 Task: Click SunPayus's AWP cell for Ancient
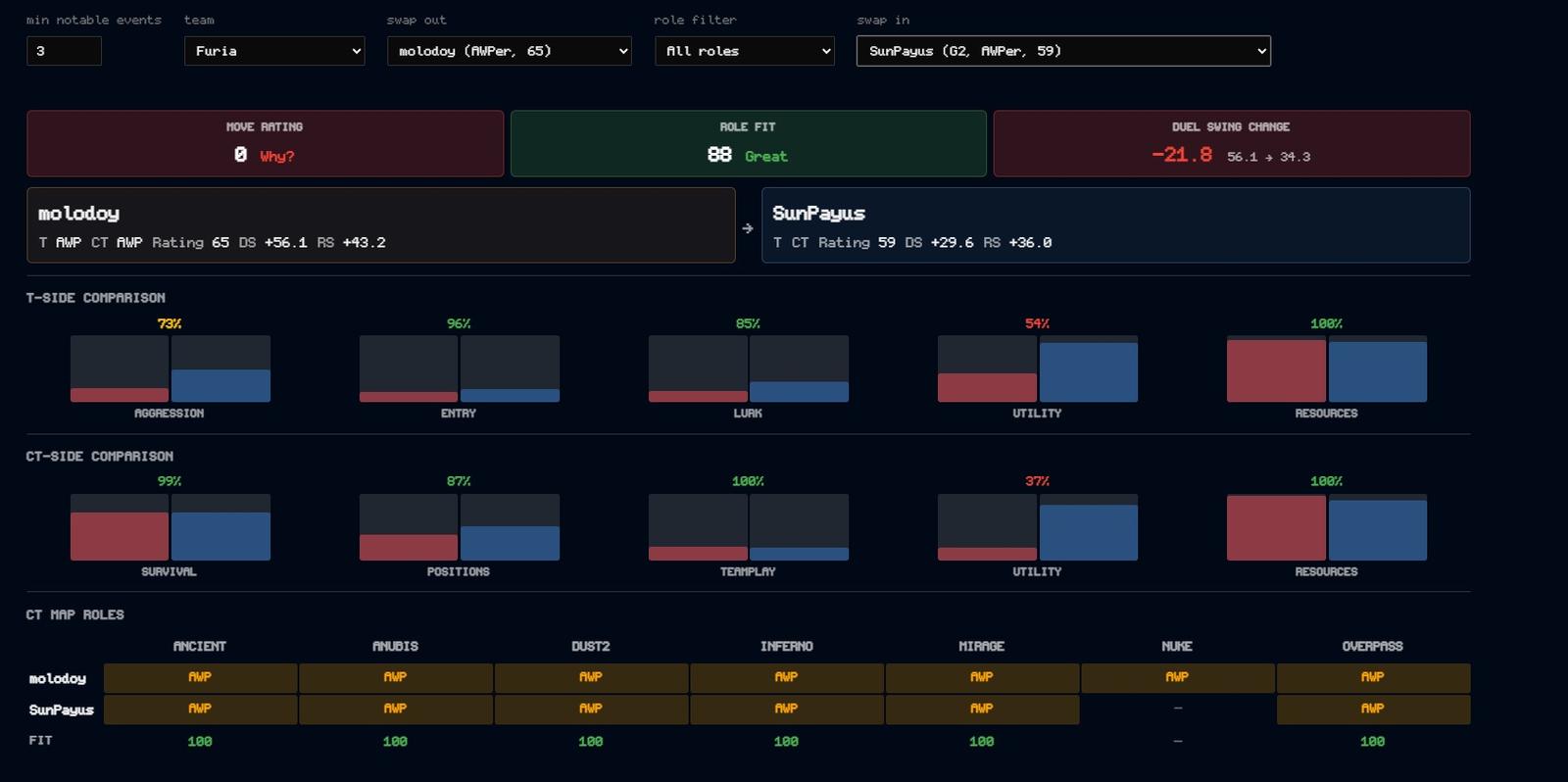tap(200, 709)
